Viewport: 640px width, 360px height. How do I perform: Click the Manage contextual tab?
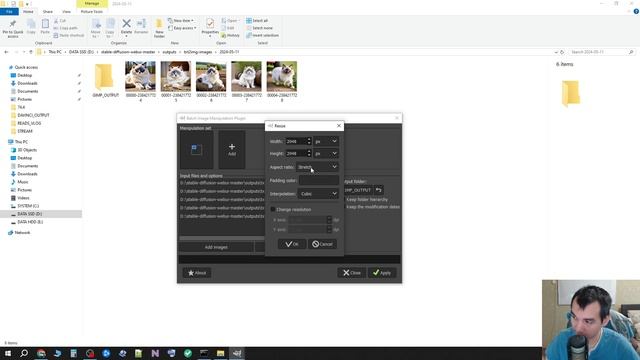(92, 4)
